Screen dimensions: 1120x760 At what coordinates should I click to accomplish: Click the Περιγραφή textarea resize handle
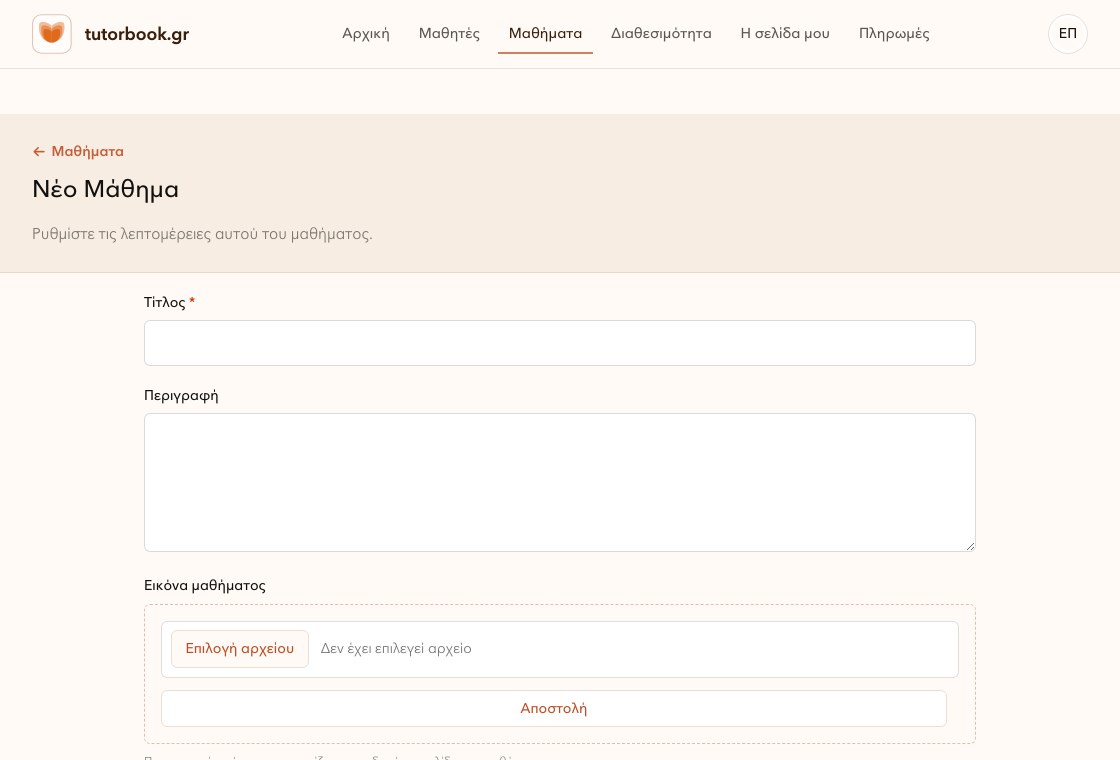pyautogui.click(x=970, y=546)
